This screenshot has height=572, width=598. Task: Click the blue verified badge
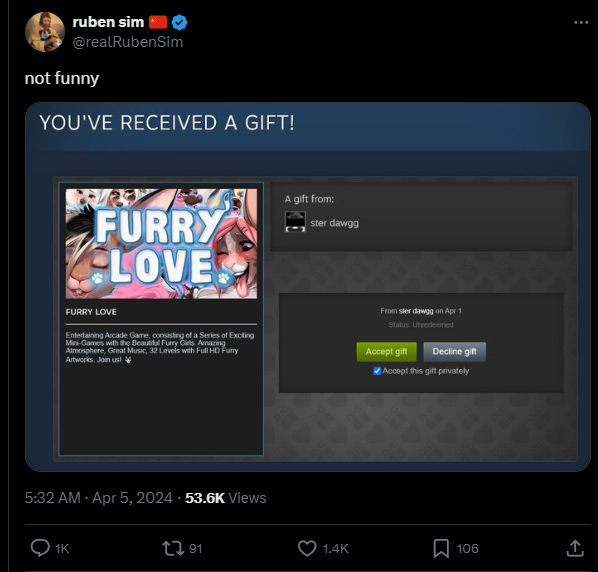179,22
